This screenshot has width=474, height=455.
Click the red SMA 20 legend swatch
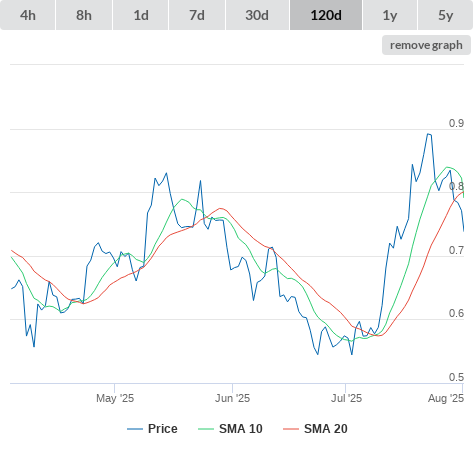click(291, 429)
